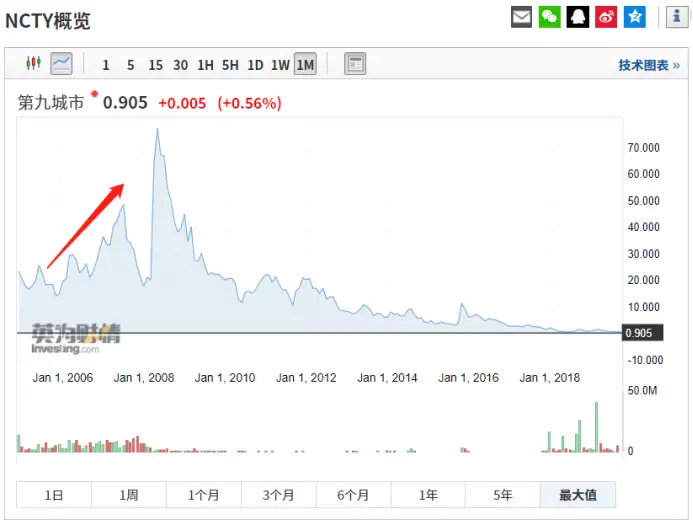Set interval to 1D
This screenshot has width=693, height=525.
(x=255, y=65)
